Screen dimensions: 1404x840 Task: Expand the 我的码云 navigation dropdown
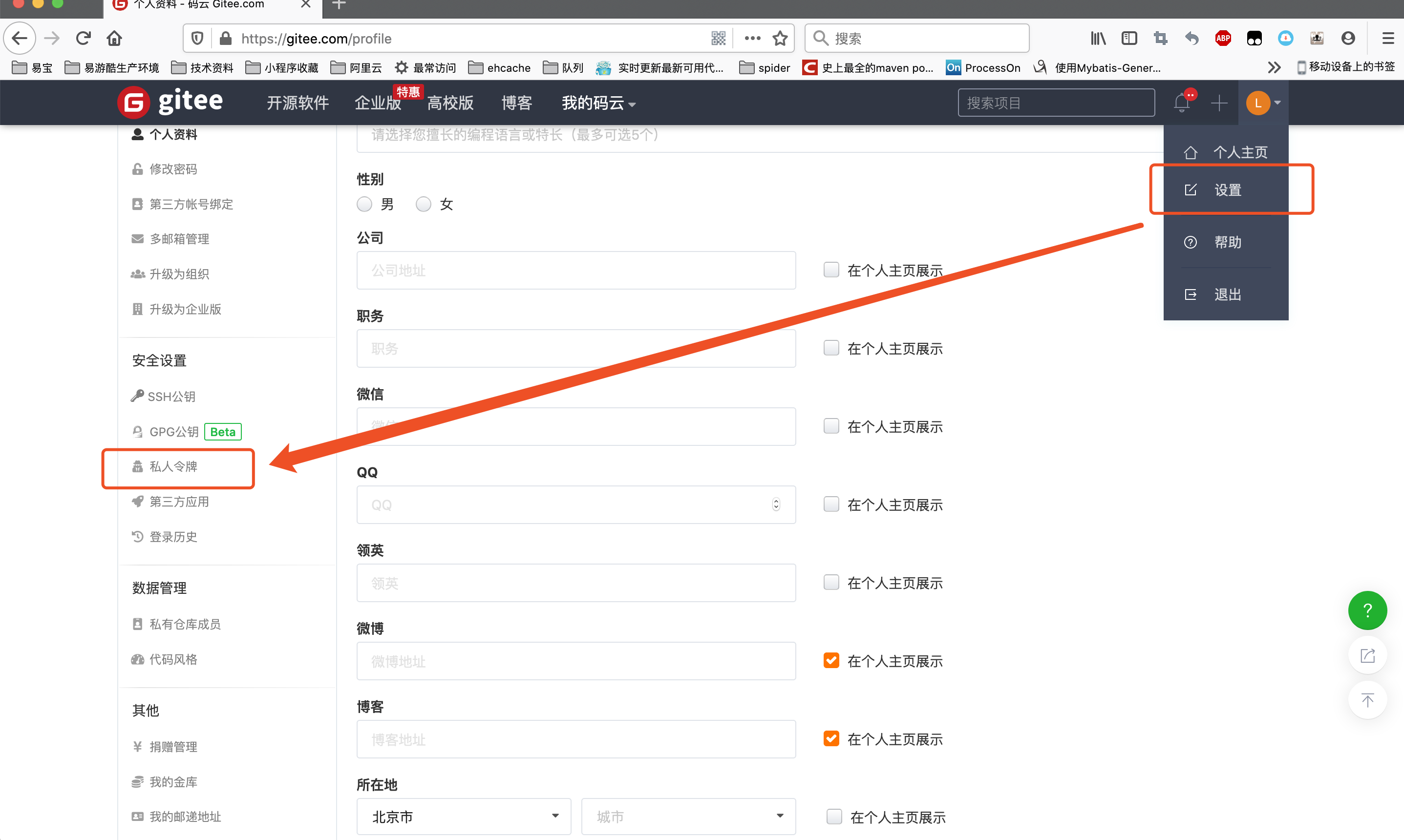coord(598,103)
